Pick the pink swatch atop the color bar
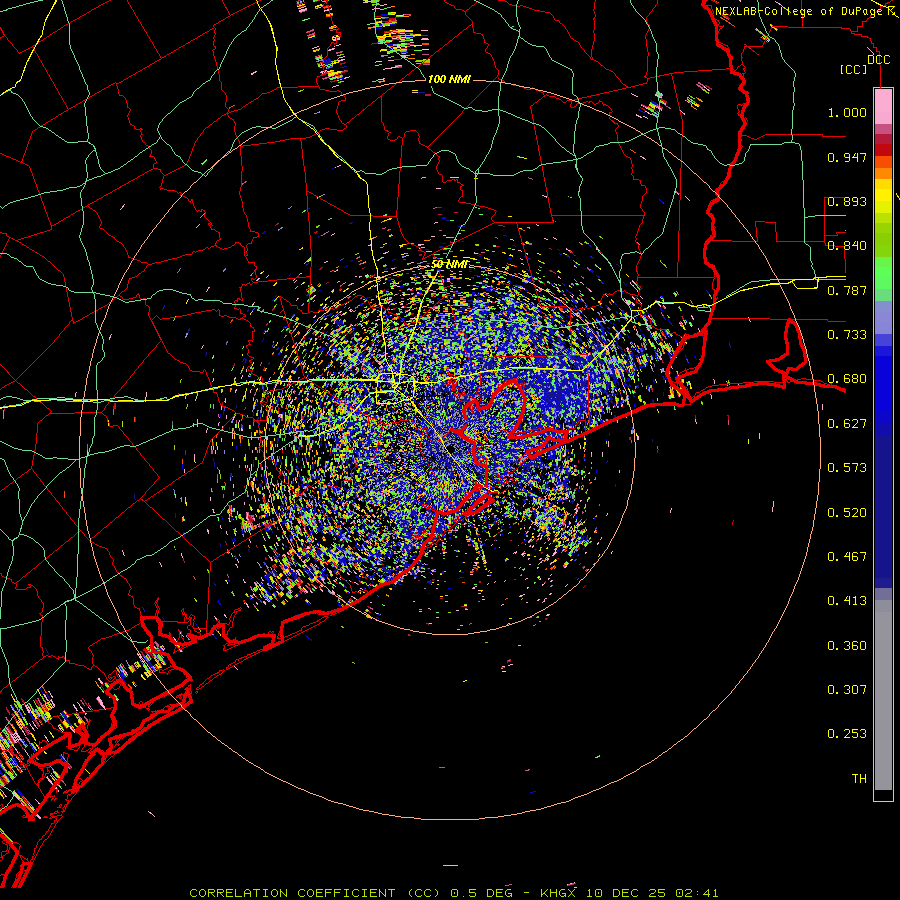 (883, 107)
